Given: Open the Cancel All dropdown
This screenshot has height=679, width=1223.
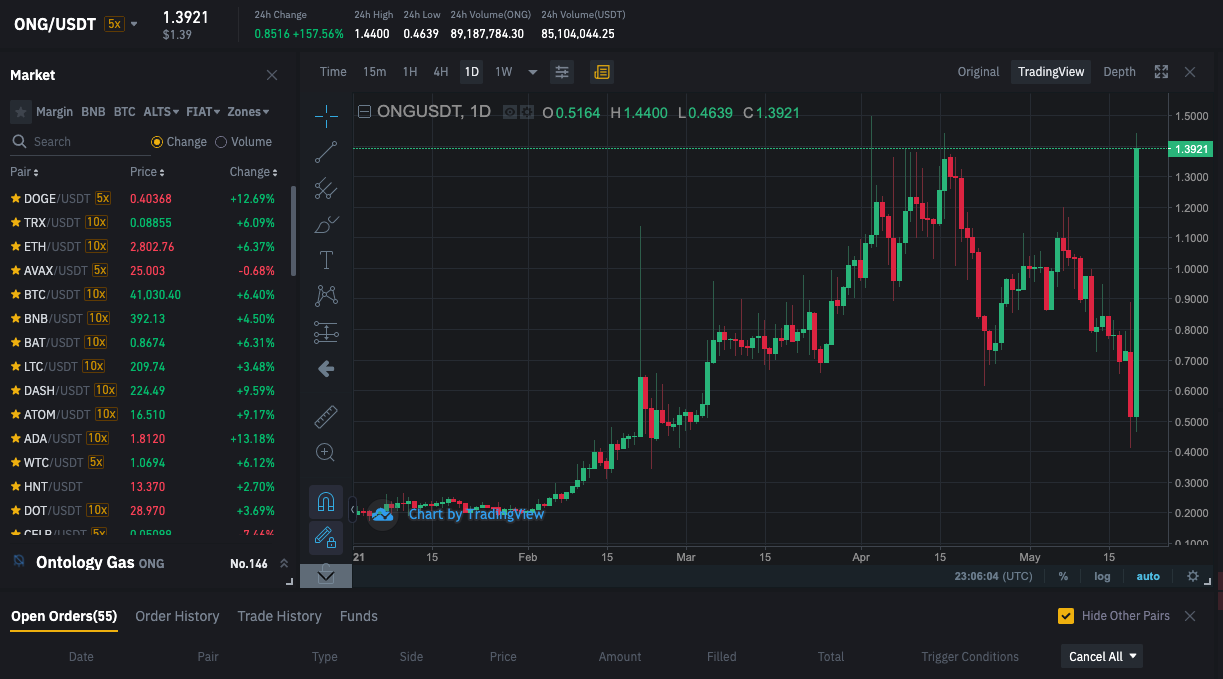Looking at the screenshot, I should point(1102,656).
